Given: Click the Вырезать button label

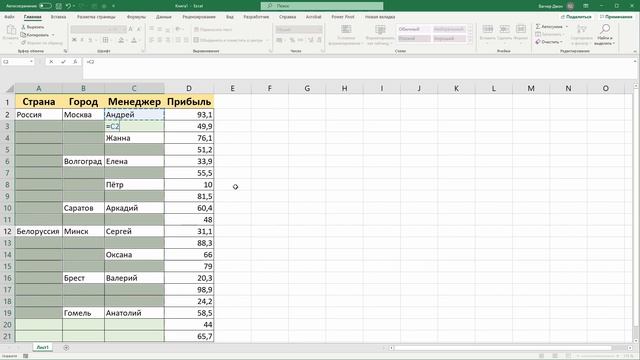Looking at the screenshot, I should tap(36, 27).
